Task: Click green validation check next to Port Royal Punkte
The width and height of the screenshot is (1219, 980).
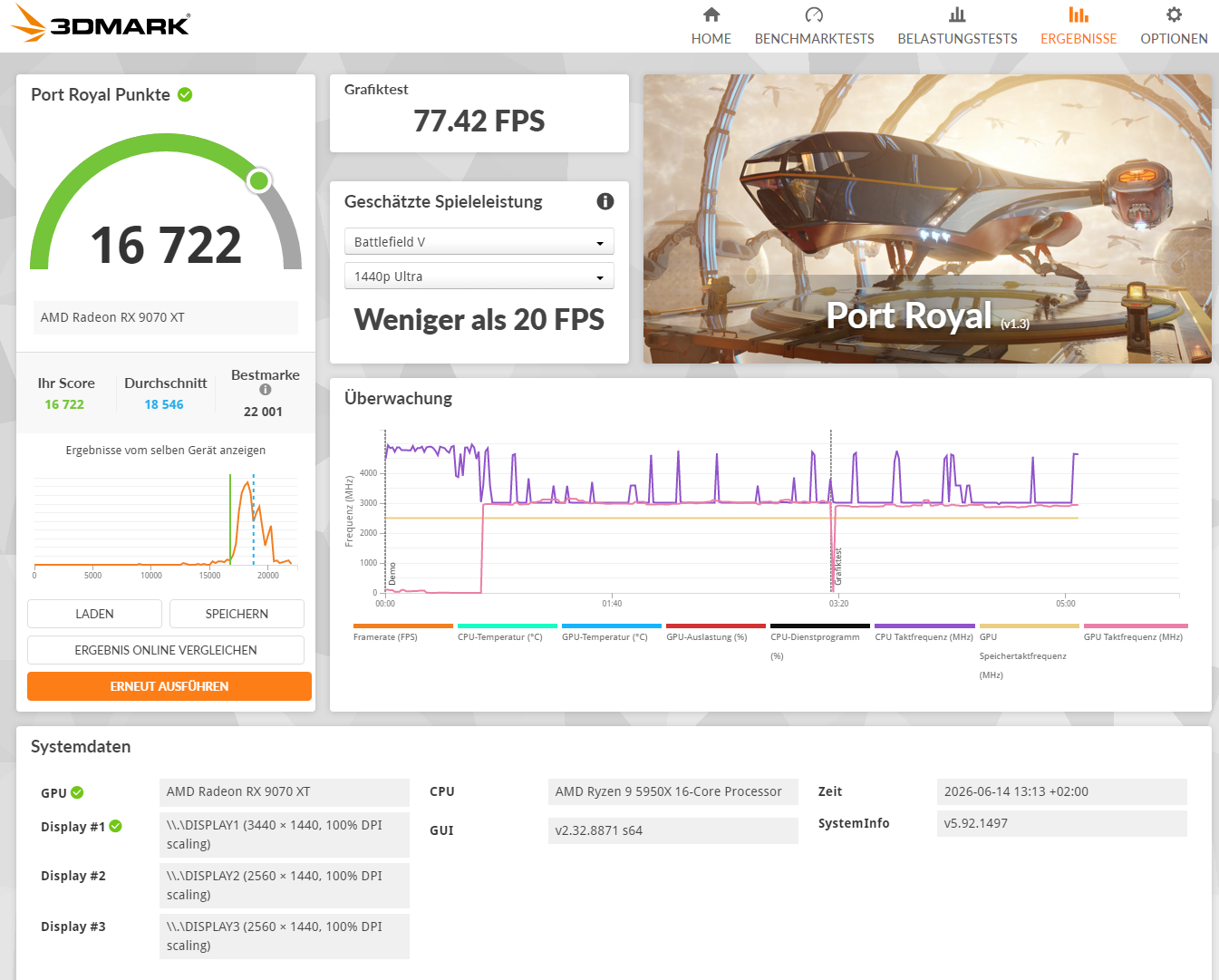Action: (185, 94)
